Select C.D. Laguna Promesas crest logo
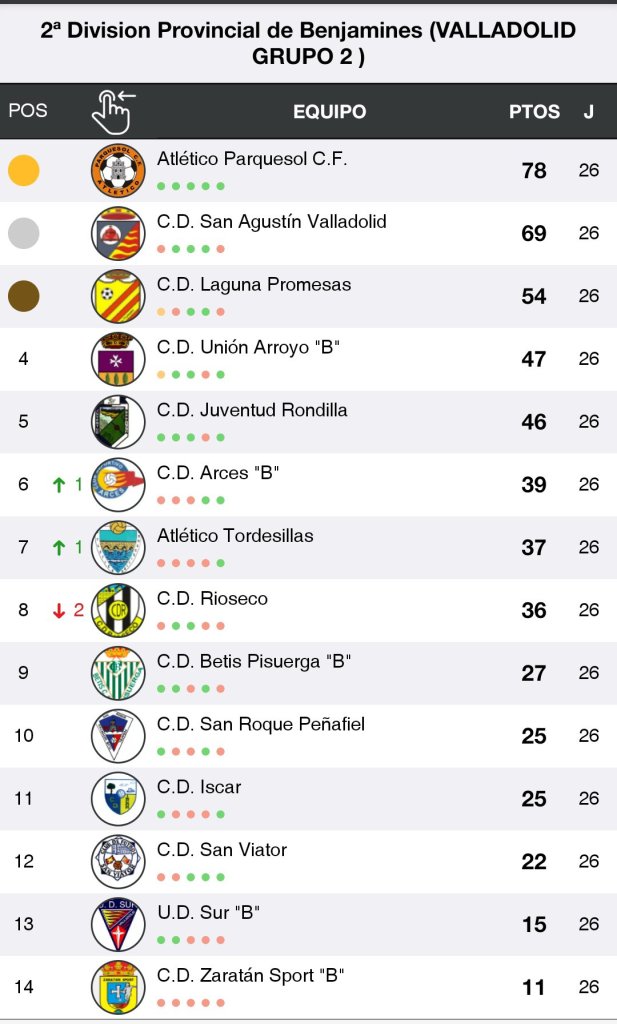Viewport: 617px width, 1024px height. [118, 296]
